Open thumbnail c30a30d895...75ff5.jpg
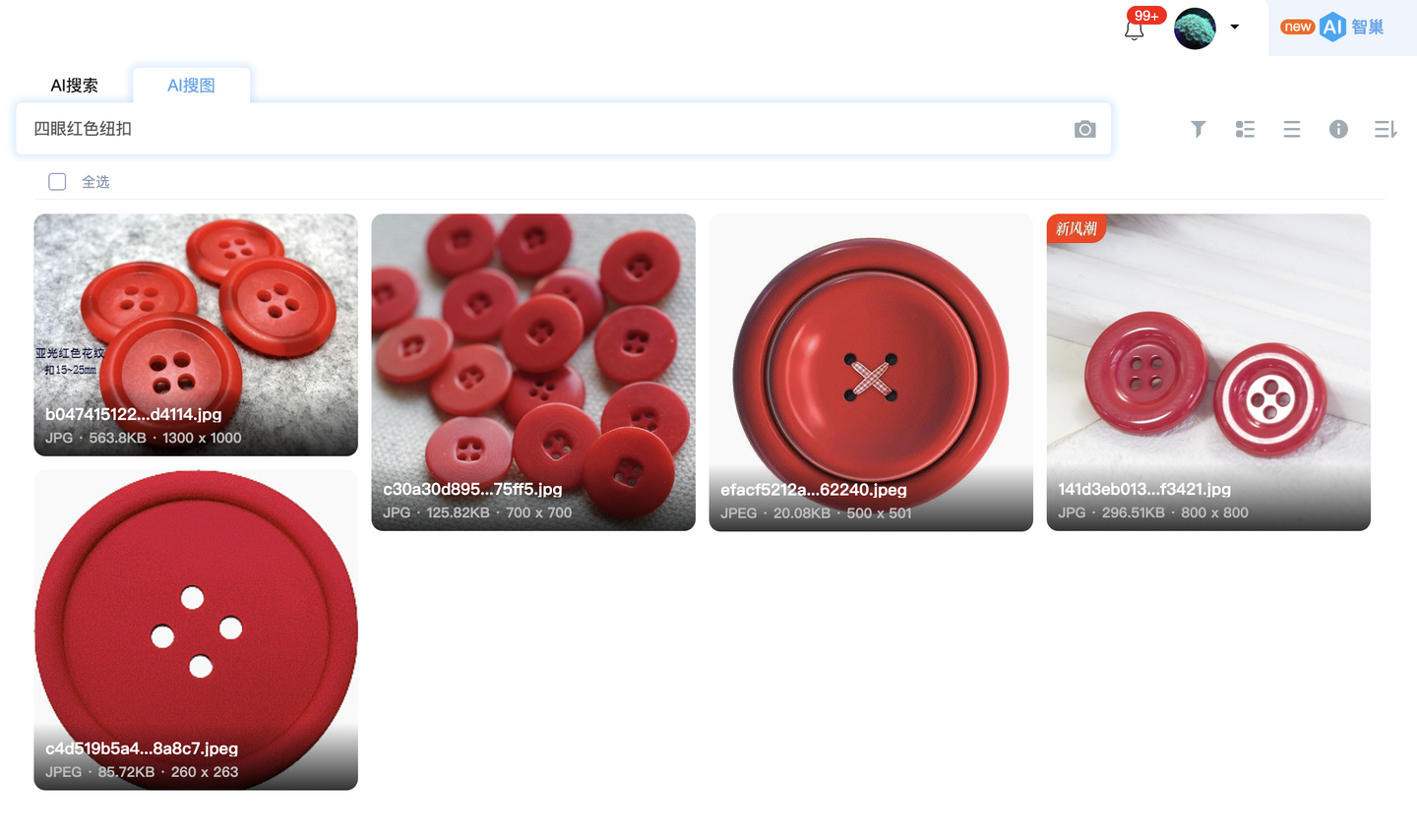Screen dimensions: 1417x840 tap(533, 372)
